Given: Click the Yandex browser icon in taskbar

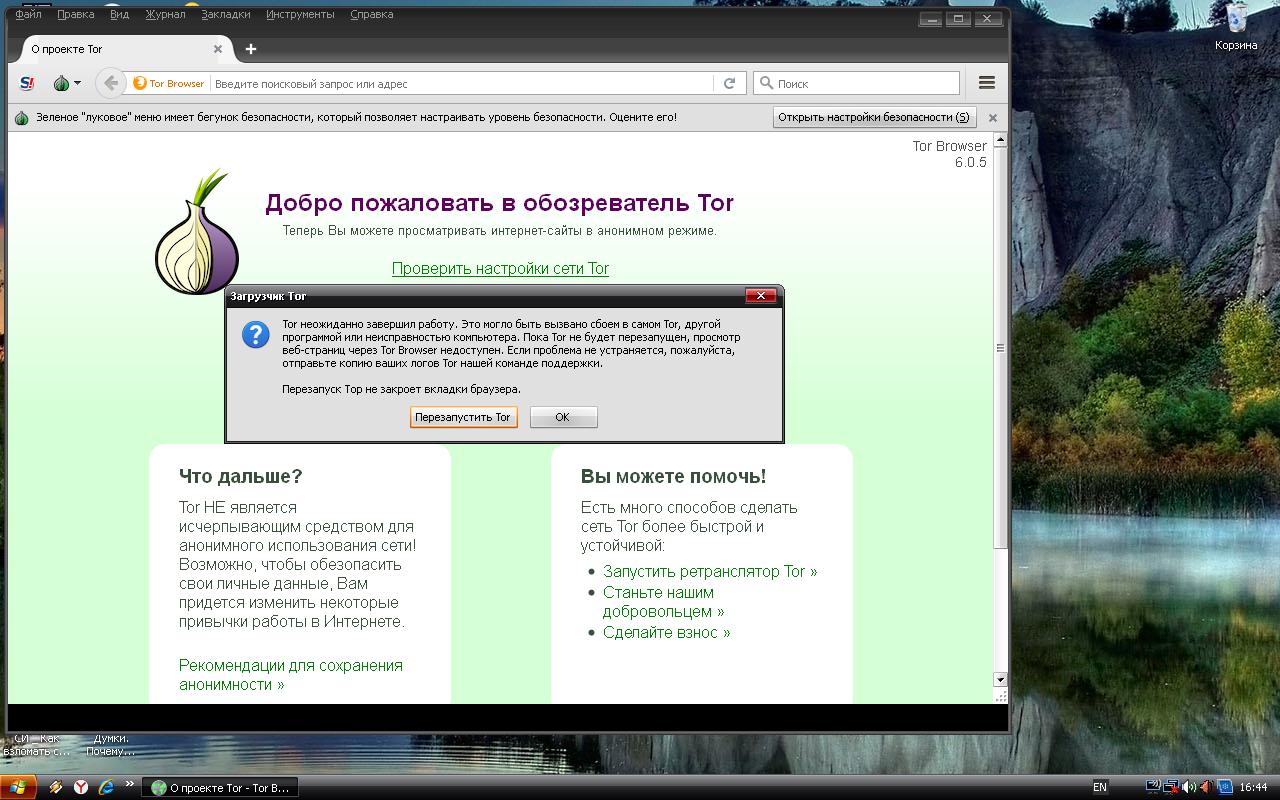Looking at the screenshot, I should tap(81, 787).
